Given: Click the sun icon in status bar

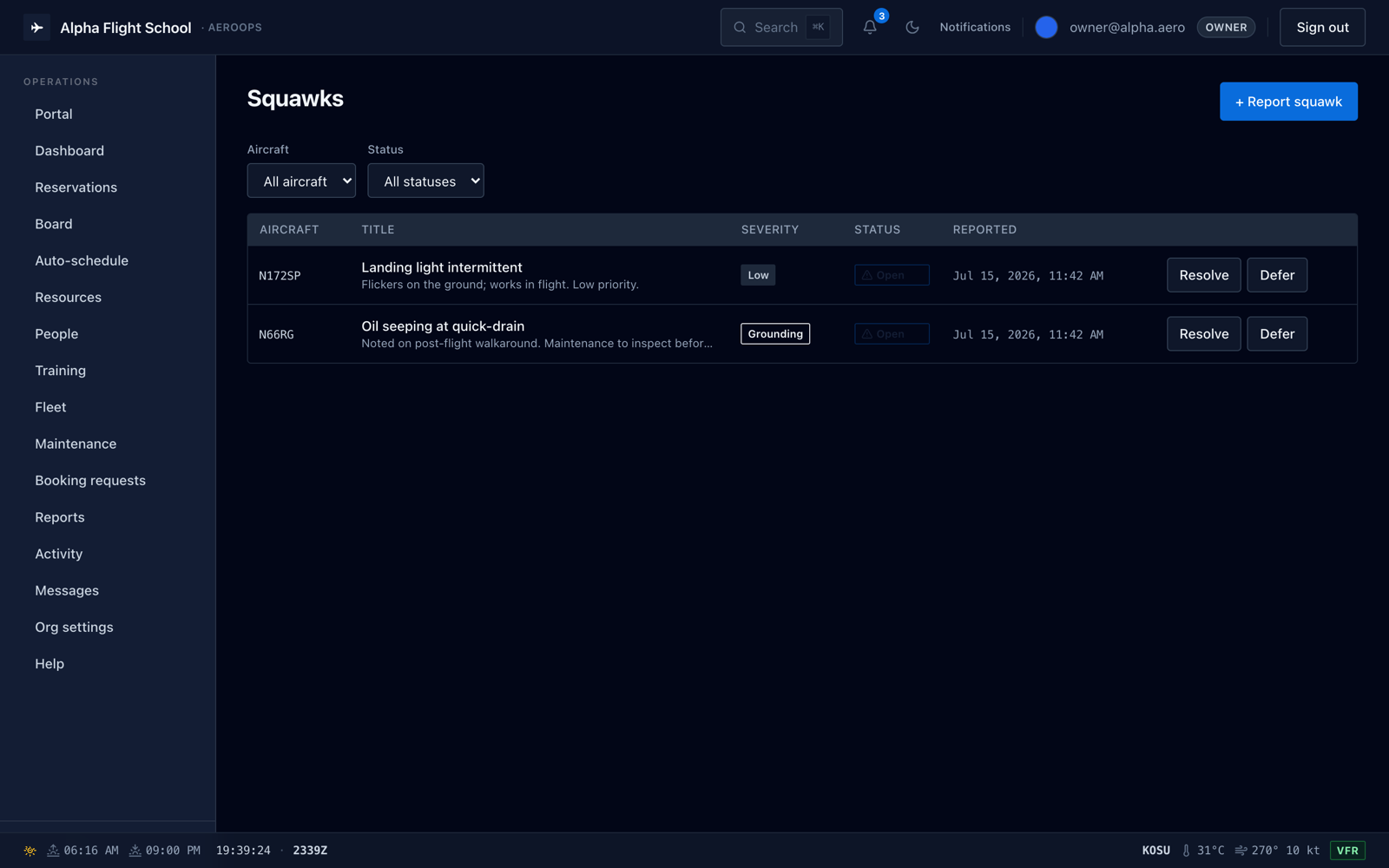Looking at the screenshot, I should coord(30,851).
